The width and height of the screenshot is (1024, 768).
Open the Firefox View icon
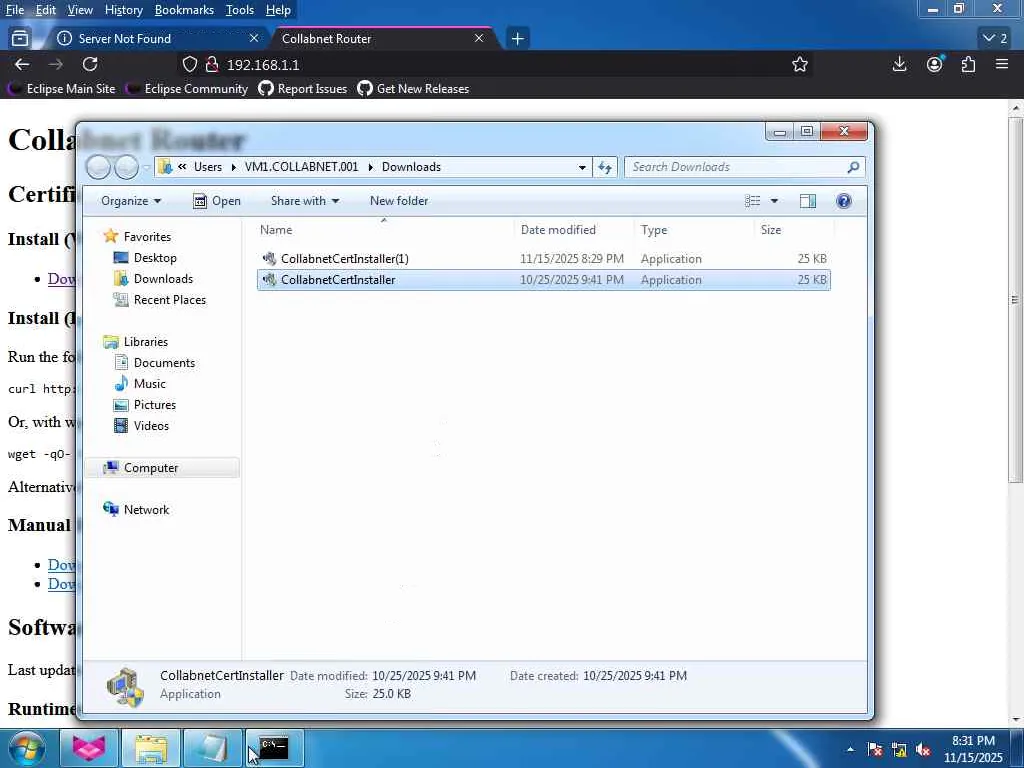(20, 39)
